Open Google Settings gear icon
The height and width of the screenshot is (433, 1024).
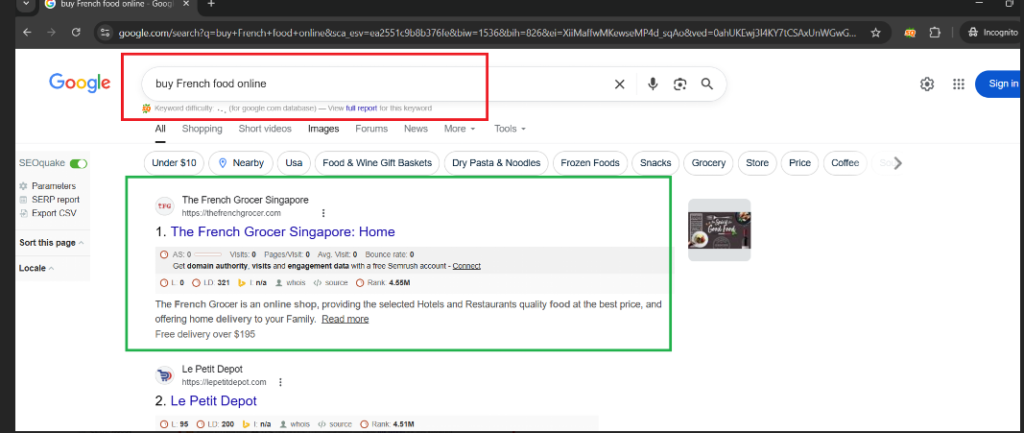tap(927, 84)
